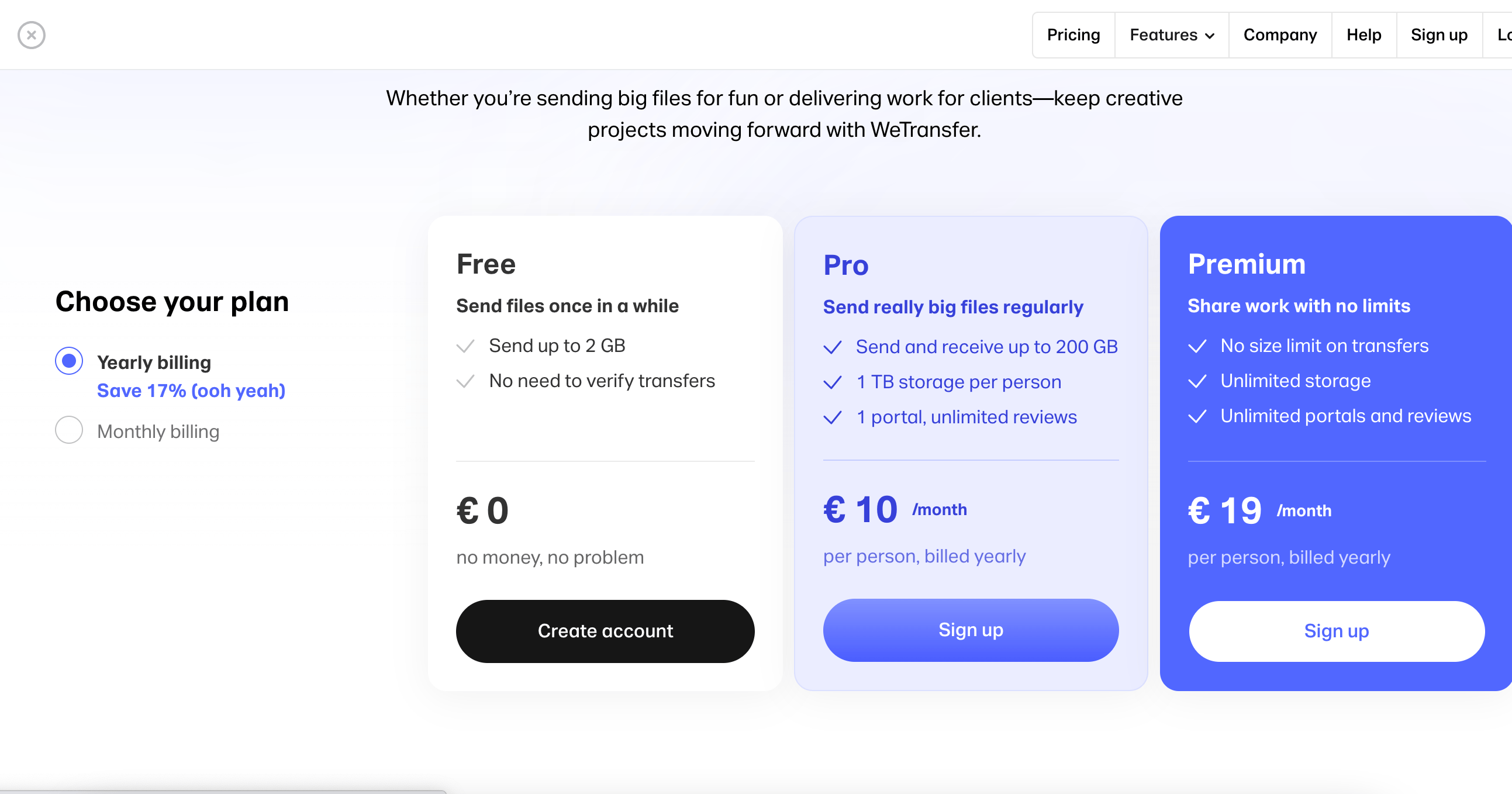Dismiss the pricing overlay with the X icon
Screen dimensions: 1512x794
click(x=32, y=35)
